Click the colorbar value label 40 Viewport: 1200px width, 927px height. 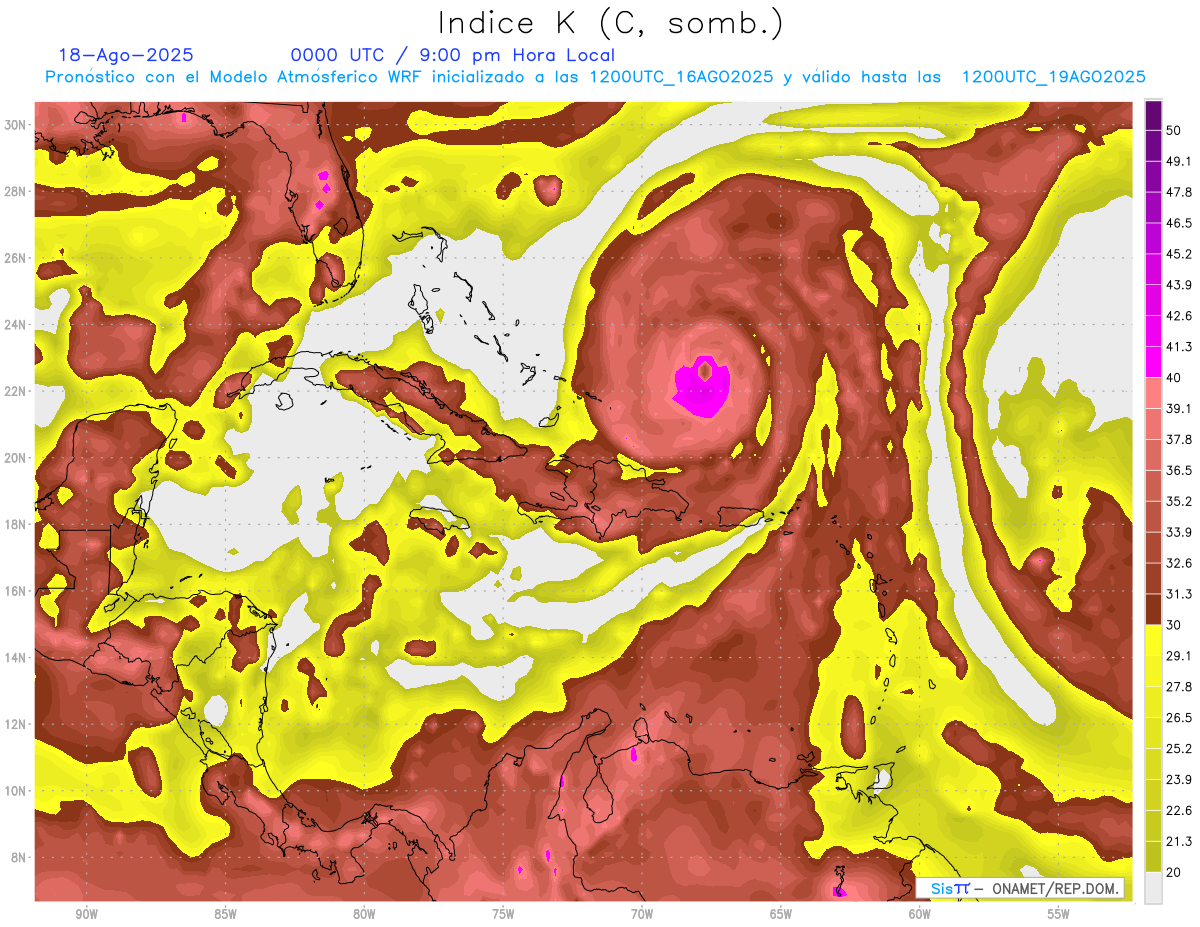[x=1175, y=378]
